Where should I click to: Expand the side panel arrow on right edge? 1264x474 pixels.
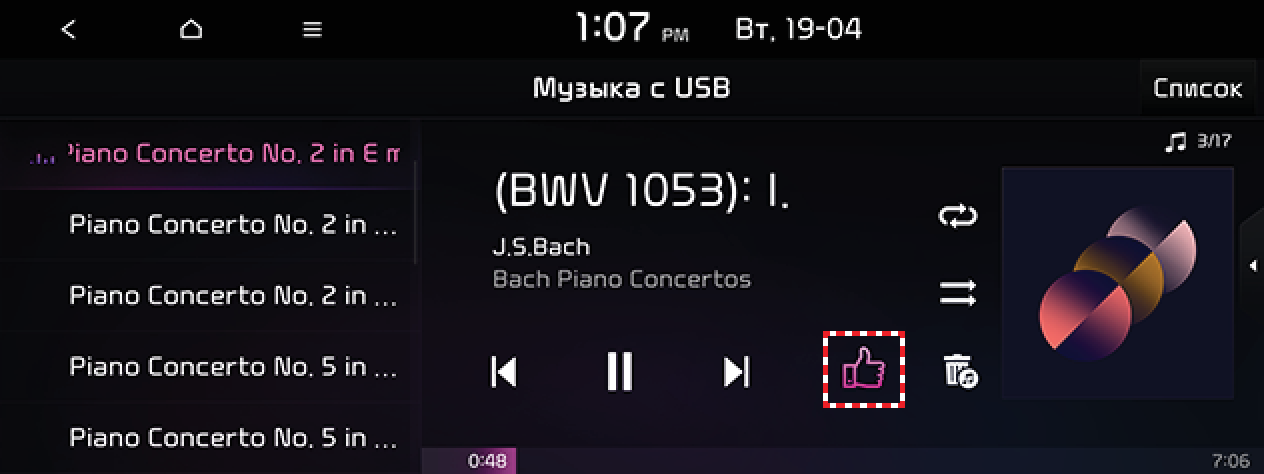click(1252, 265)
